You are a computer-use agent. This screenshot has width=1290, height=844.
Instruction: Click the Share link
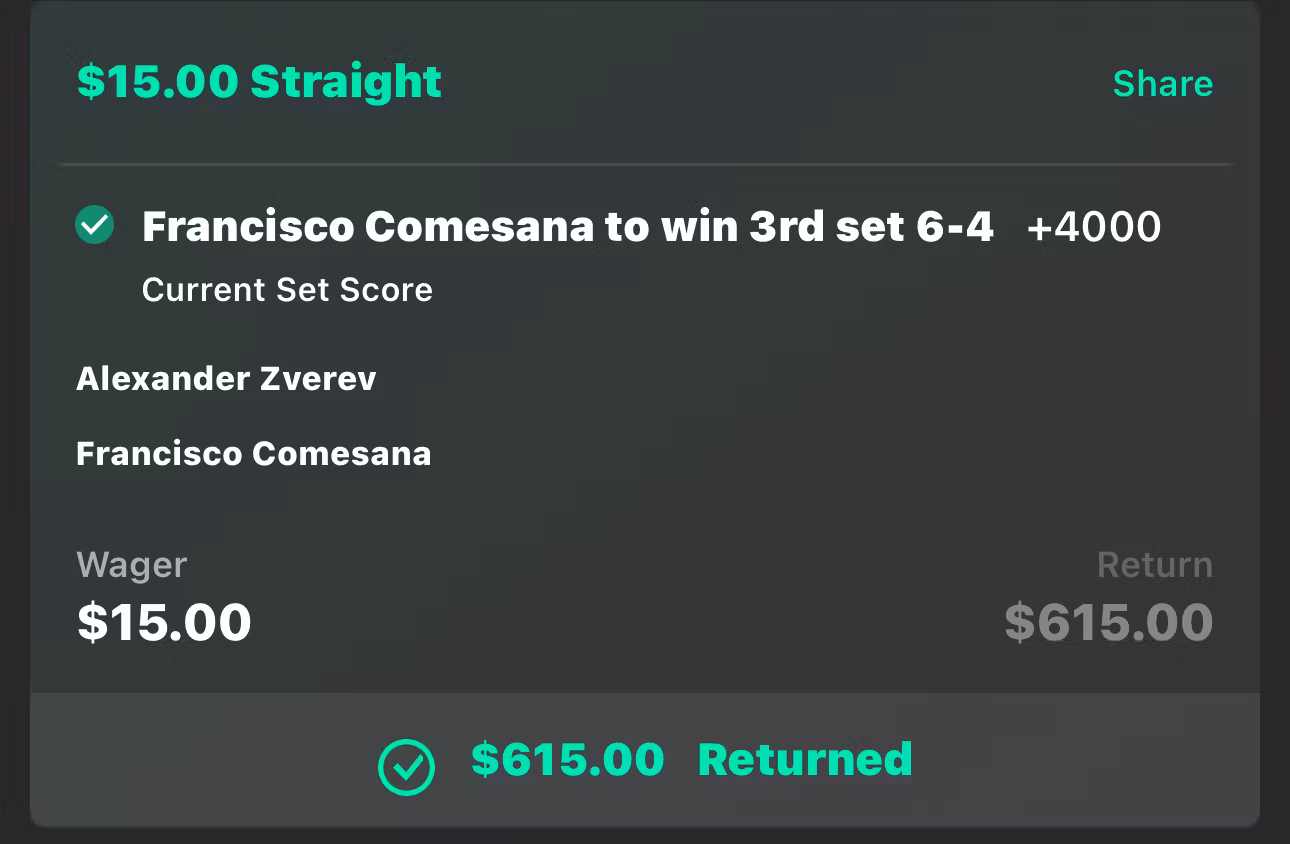(x=1162, y=84)
